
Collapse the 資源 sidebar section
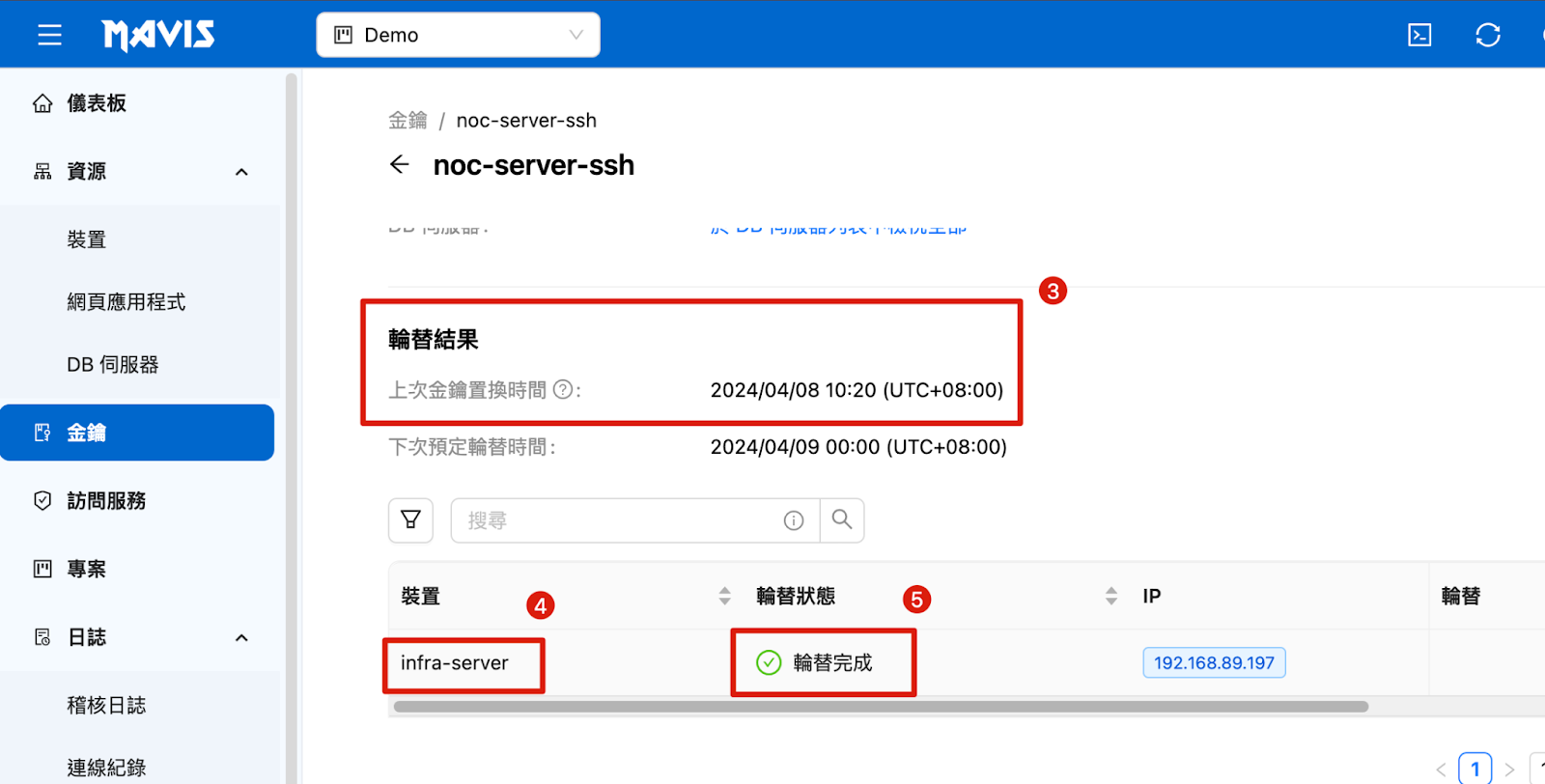pos(241,172)
